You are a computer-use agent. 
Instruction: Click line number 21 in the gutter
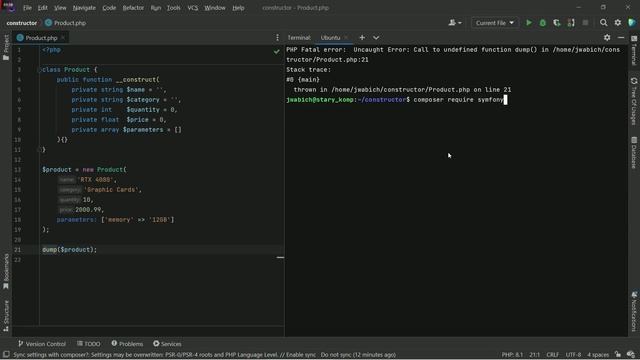(18, 249)
